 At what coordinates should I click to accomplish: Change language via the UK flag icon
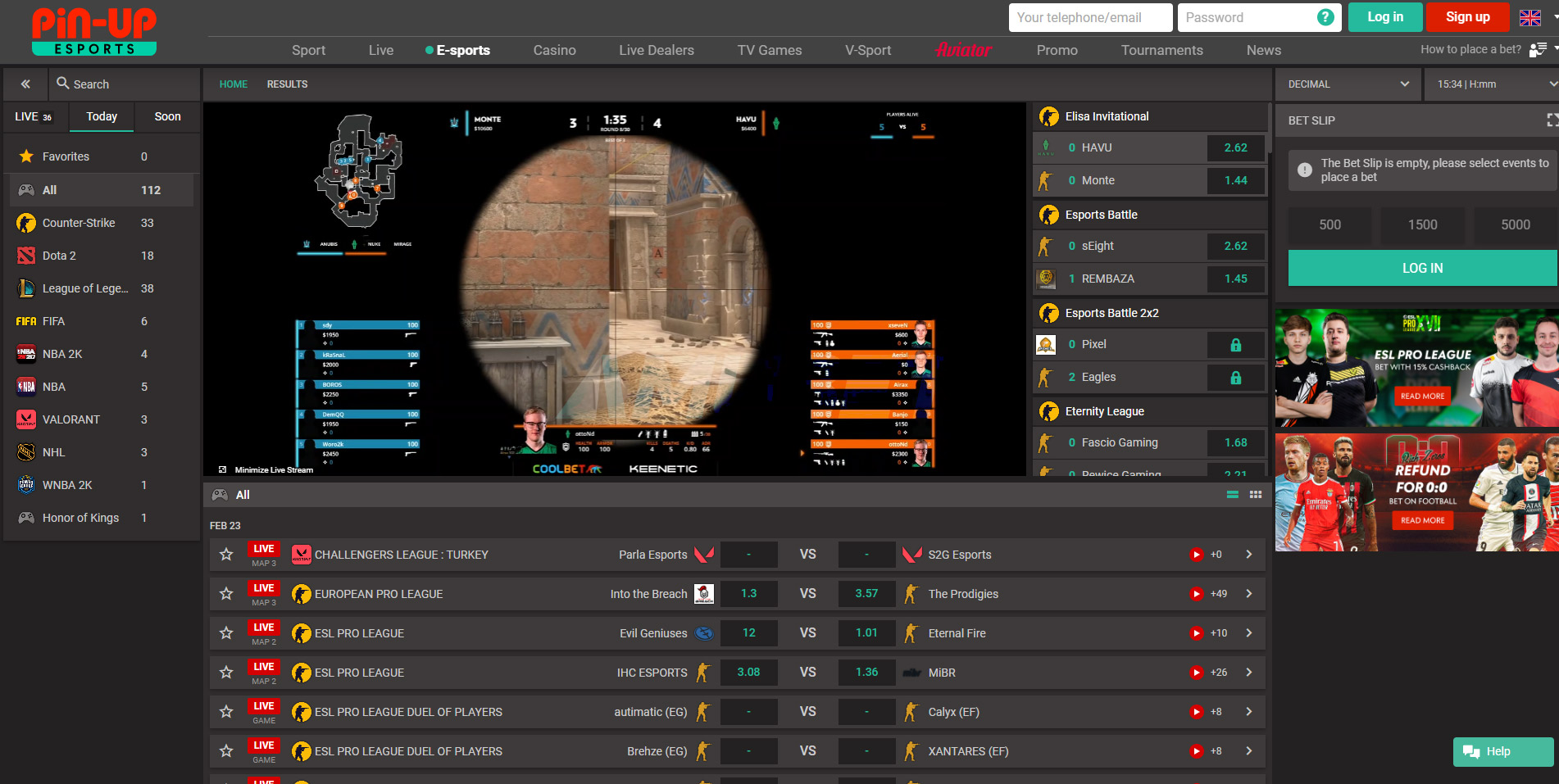(x=1529, y=17)
